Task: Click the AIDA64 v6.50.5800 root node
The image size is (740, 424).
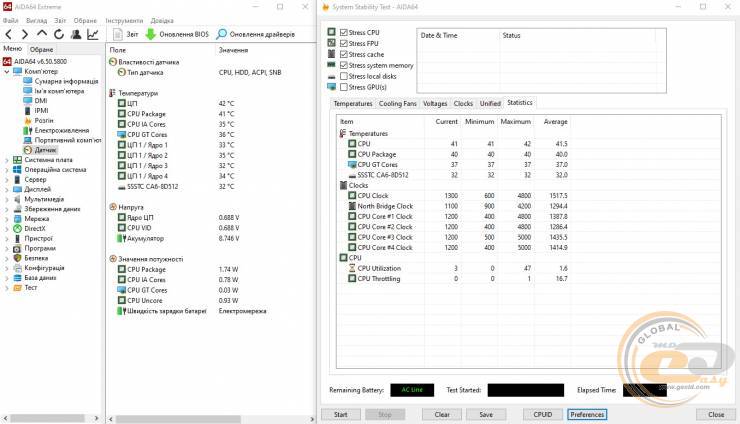Action: 40,61
